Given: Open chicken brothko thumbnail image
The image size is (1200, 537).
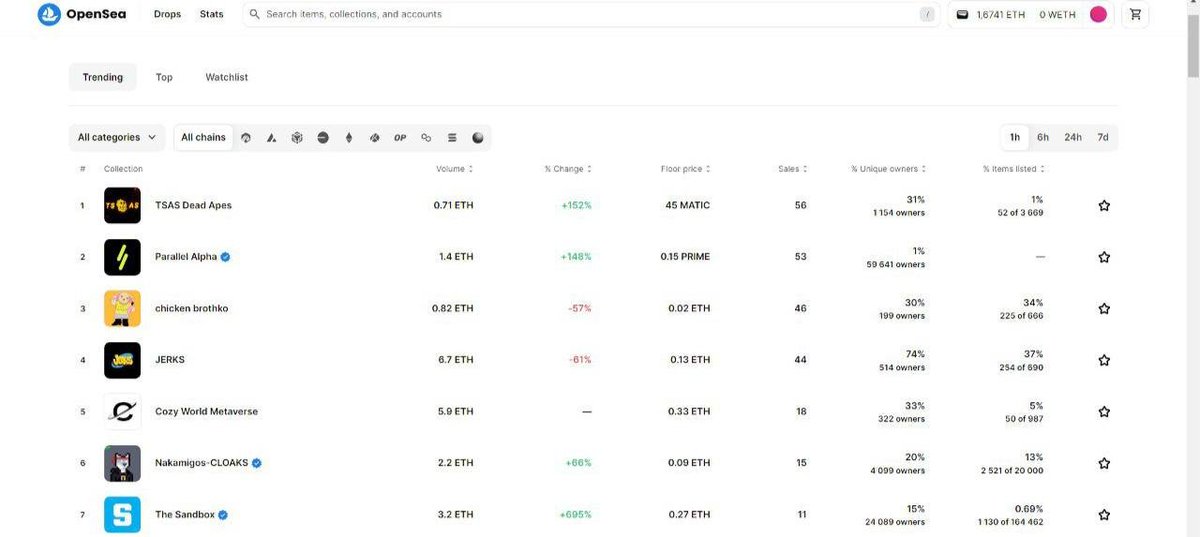Looking at the screenshot, I should [x=122, y=308].
